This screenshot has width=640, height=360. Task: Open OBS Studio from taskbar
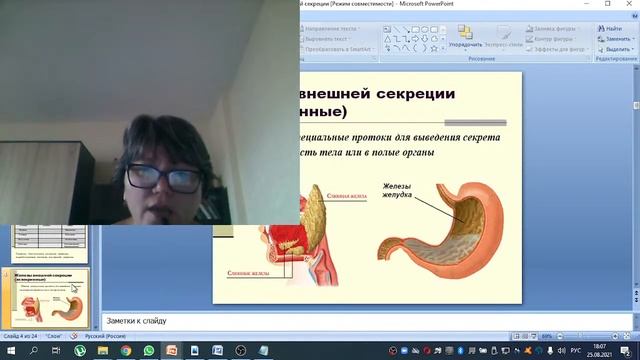click(x=241, y=351)
